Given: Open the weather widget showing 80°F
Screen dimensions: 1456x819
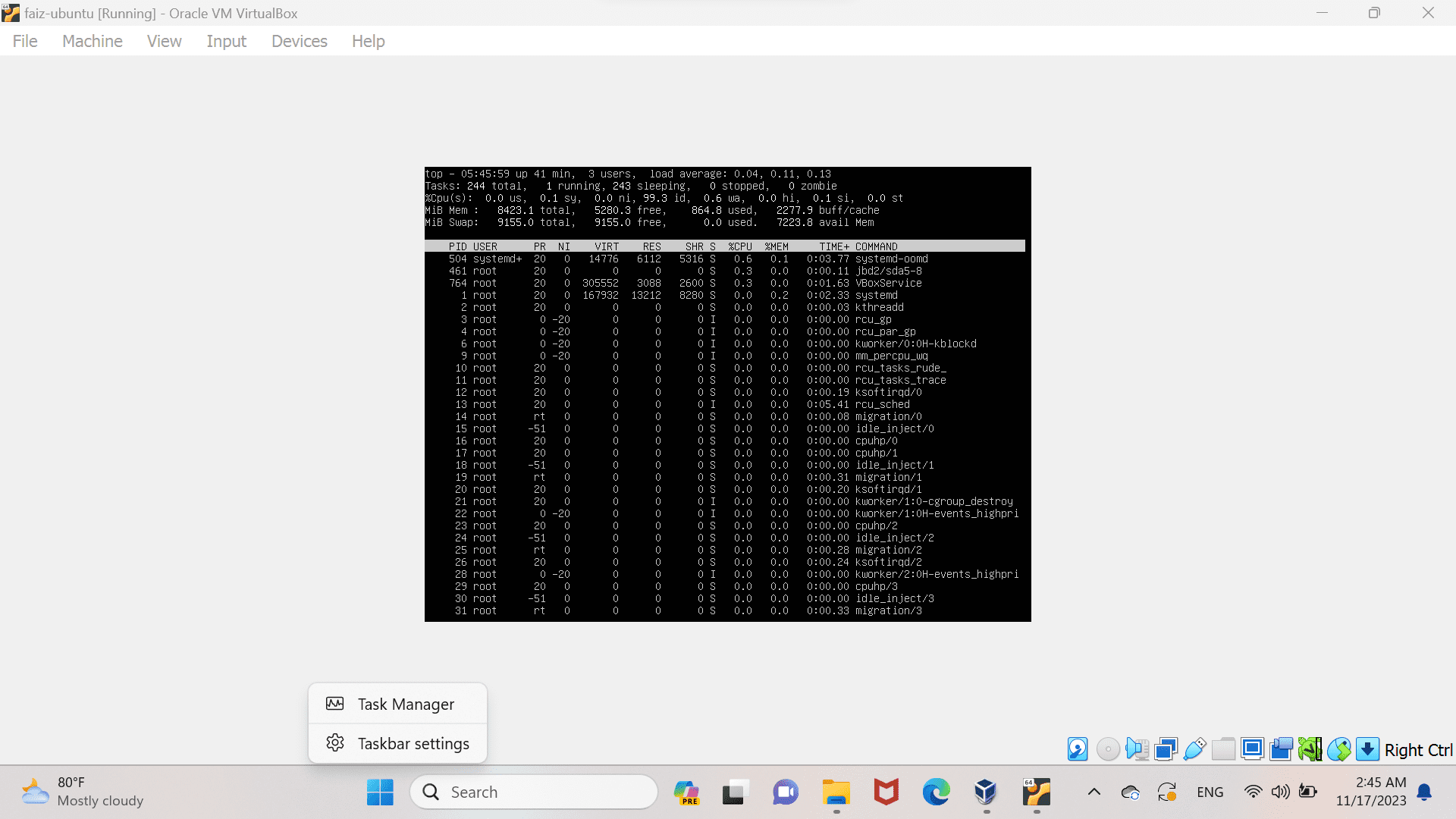Looking at the screenshot, I should pyautogui.click(x=82, y=792).
